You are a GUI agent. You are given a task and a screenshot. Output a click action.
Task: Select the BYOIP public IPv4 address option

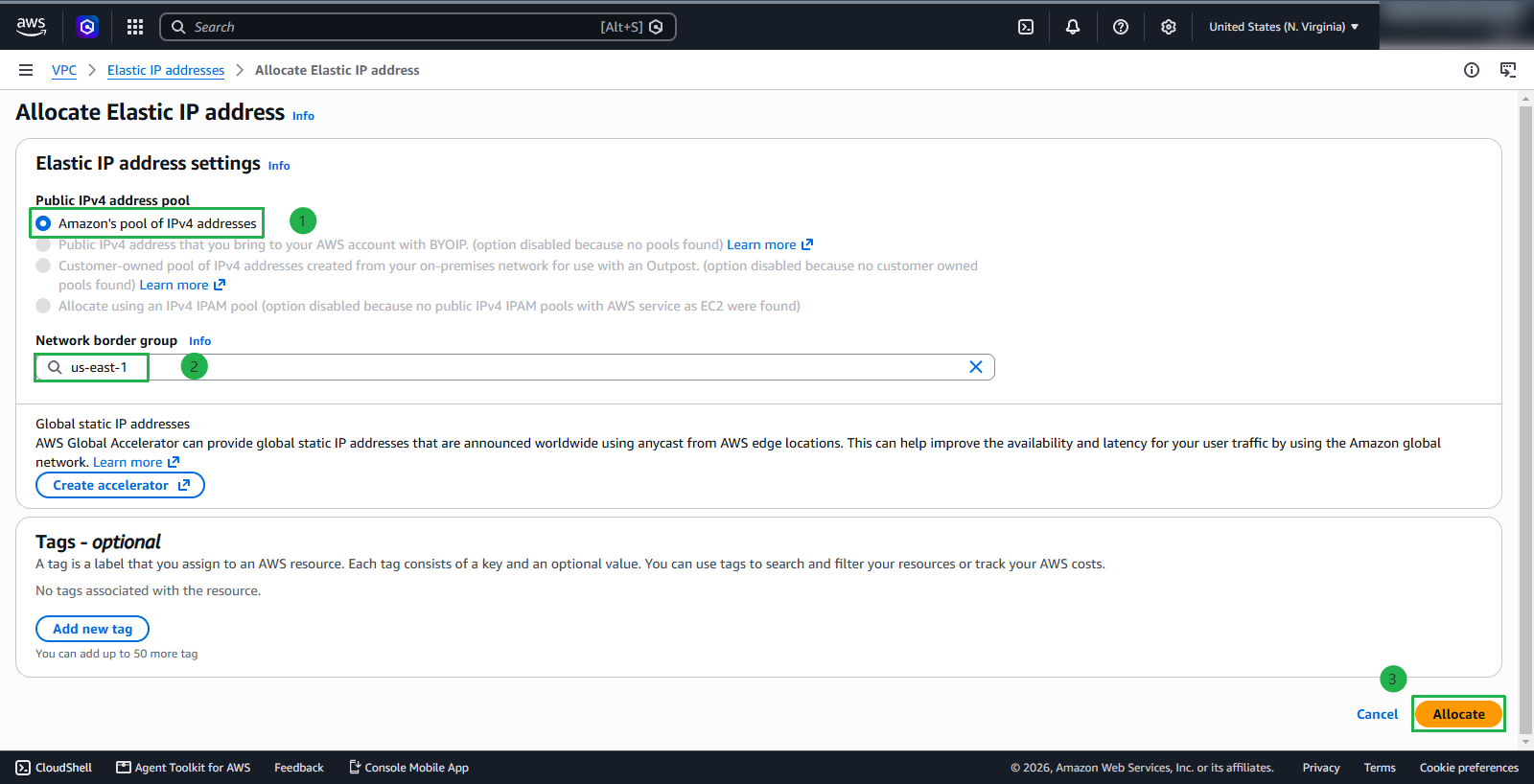(43, 244)
